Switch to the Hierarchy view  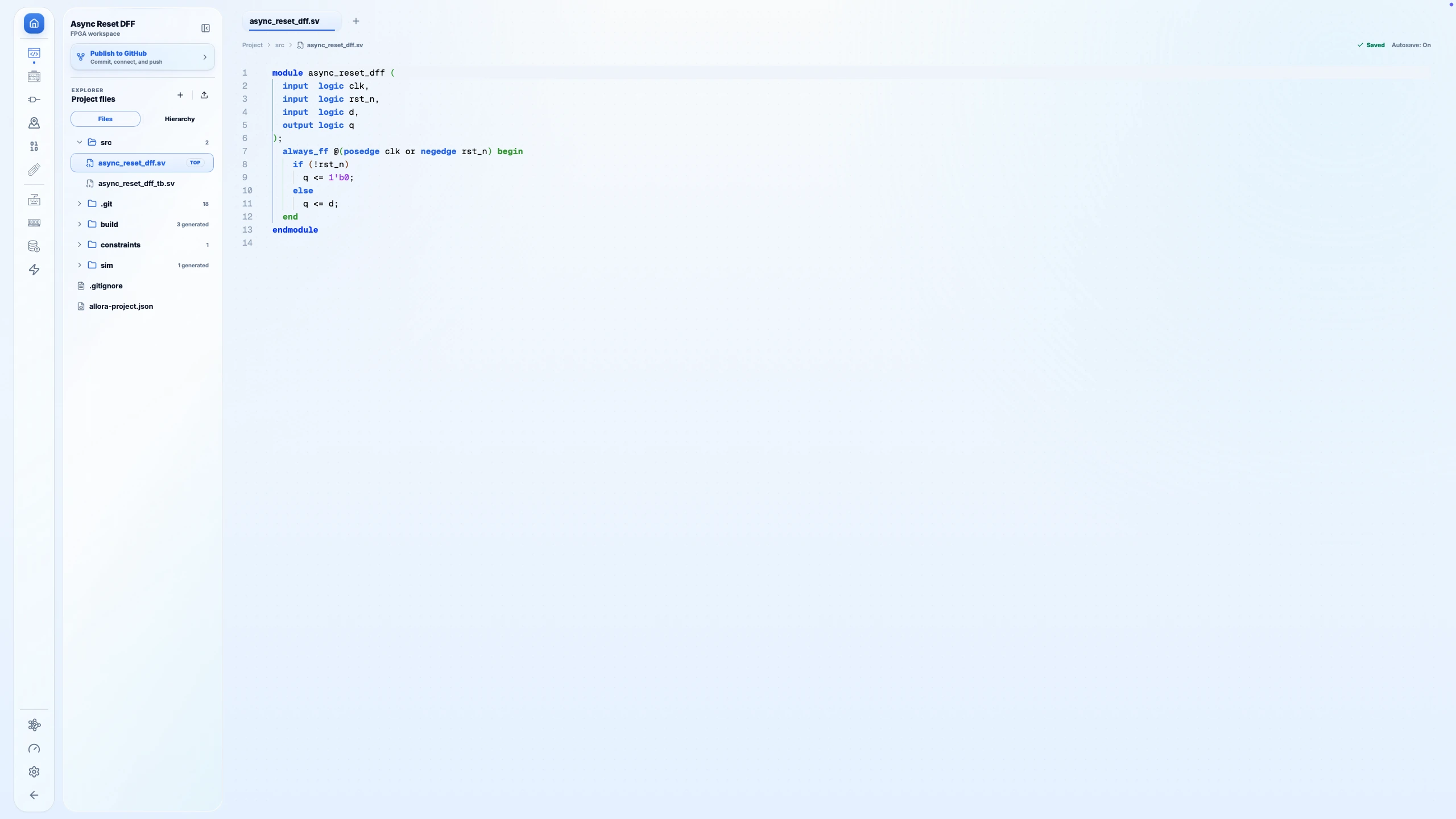click(x=180, y=119)
